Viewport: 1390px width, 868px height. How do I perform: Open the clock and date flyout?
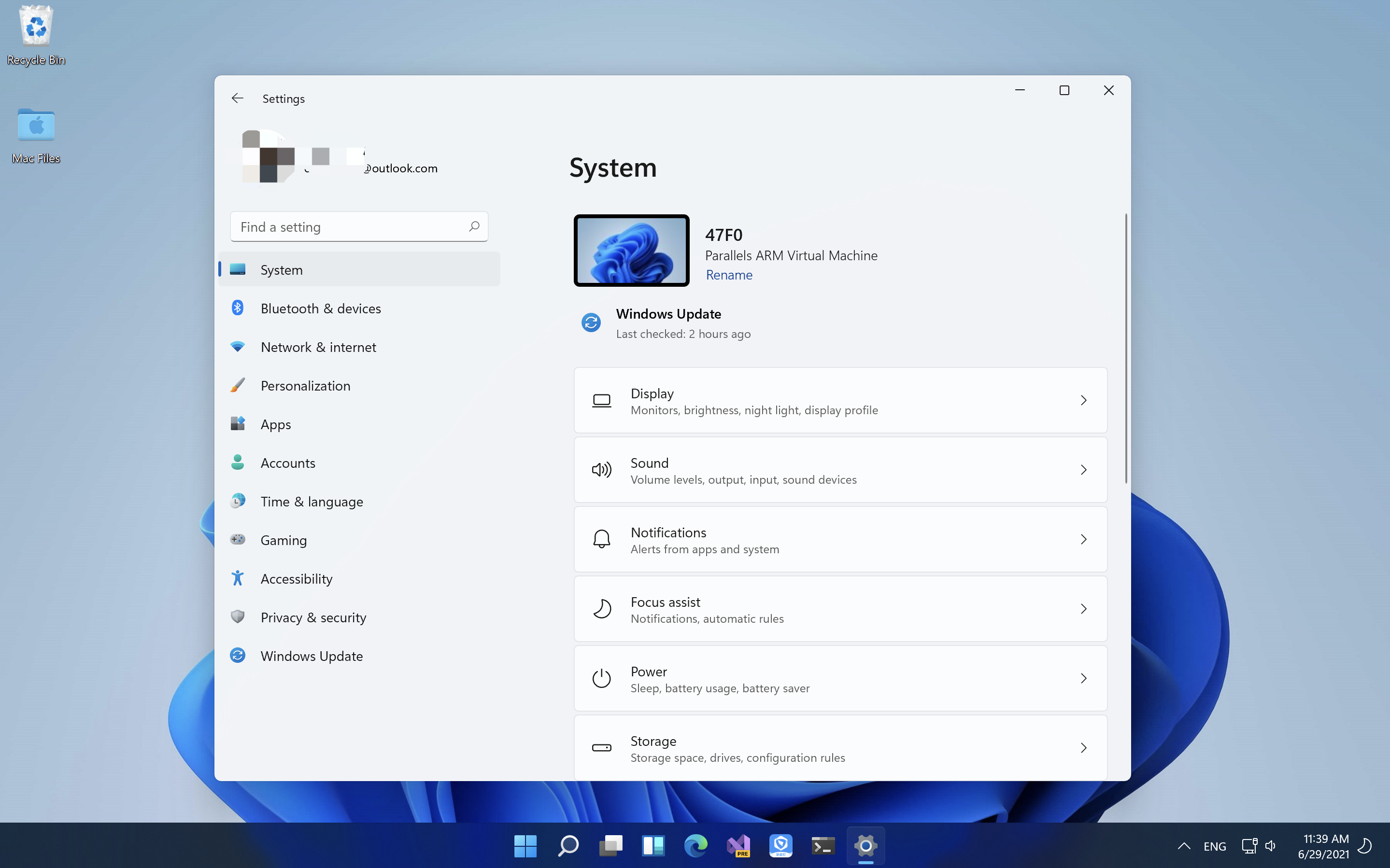click(x=1323, y=846)
